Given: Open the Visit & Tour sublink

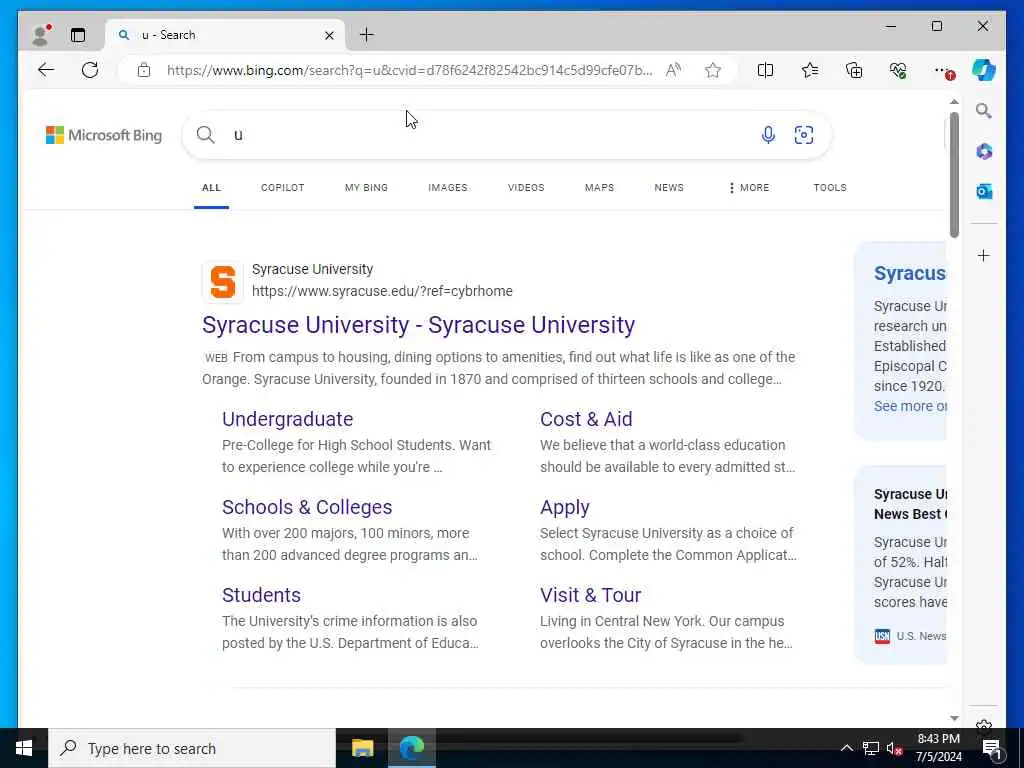Looking at the screenshot, I should (590, 595).
